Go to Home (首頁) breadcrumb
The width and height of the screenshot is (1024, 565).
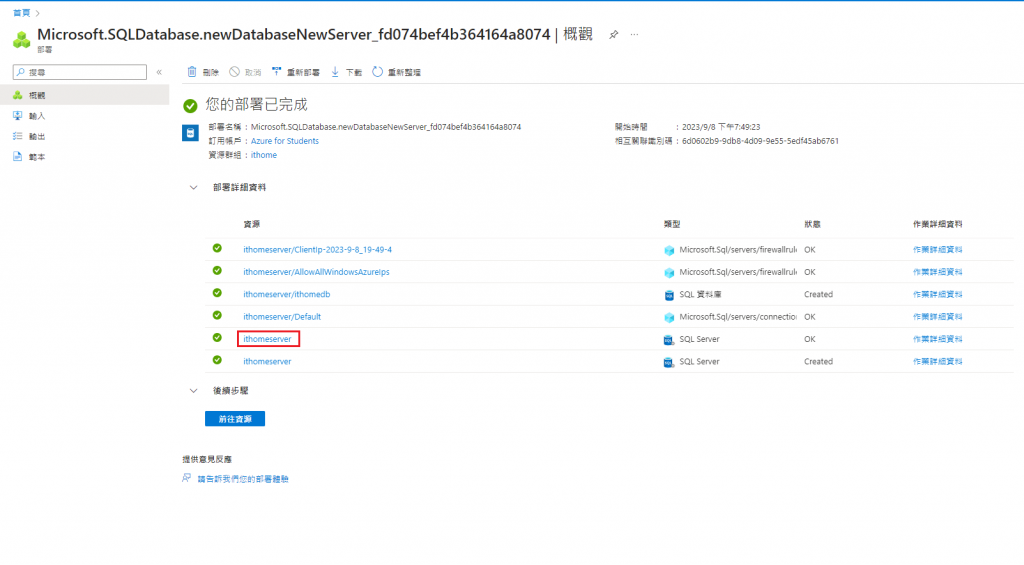[22, 12]
